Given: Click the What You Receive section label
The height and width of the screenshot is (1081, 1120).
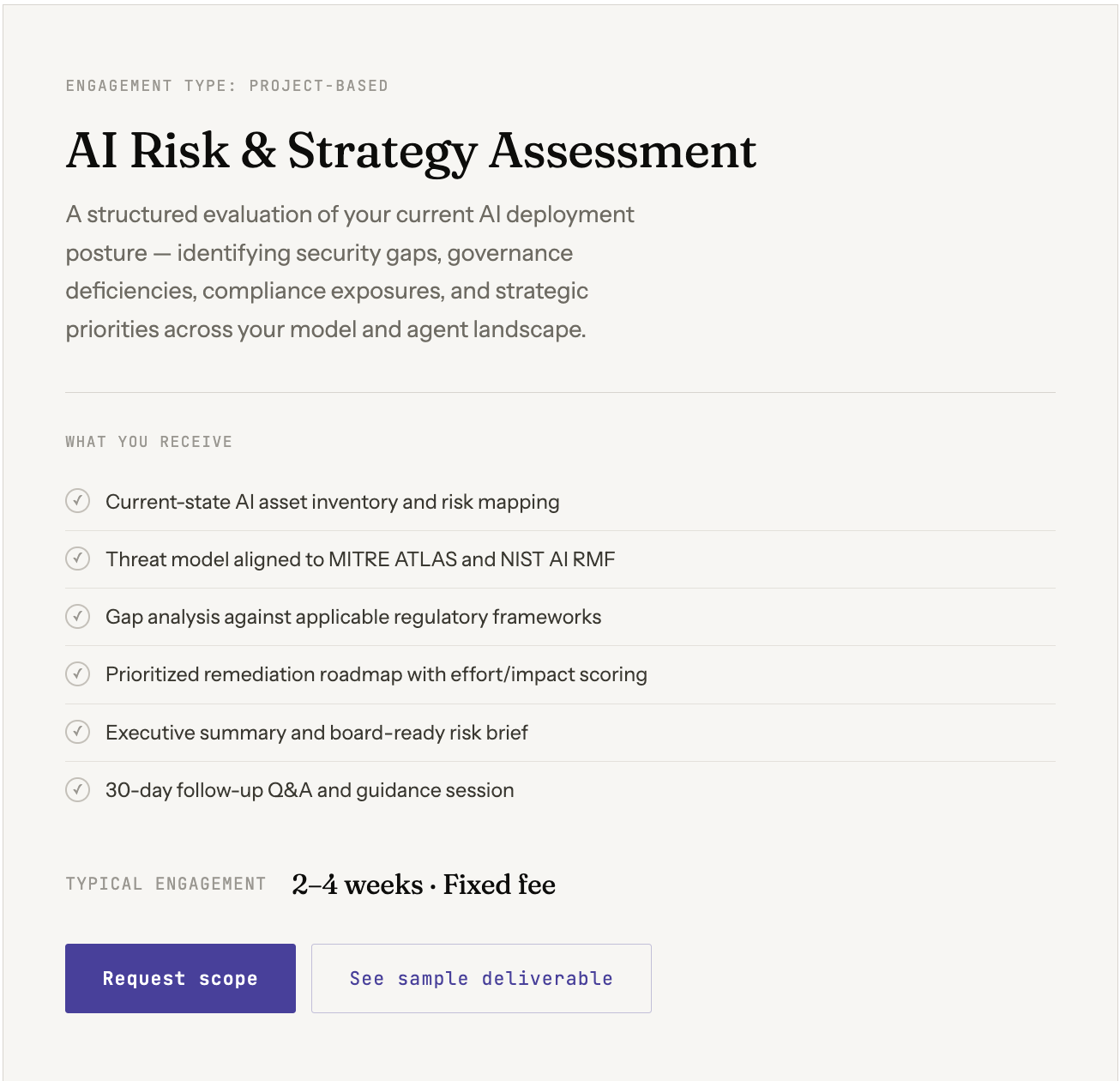Looking at the screenshot, I should [x=148, y=442].
